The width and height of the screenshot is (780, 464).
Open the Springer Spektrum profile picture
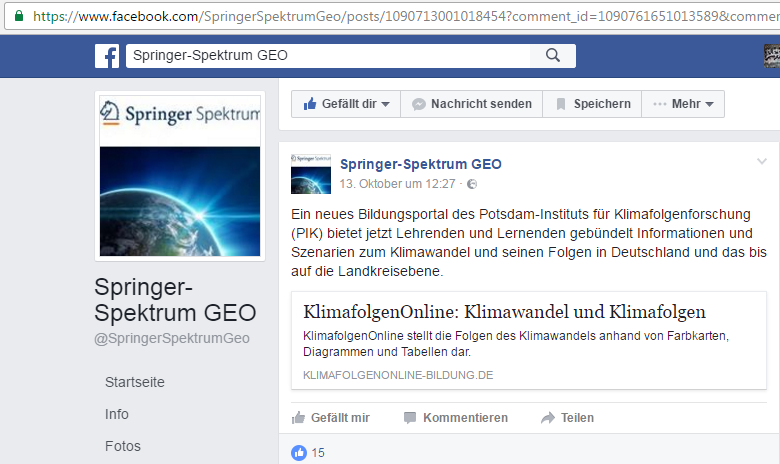tap(180, 175)
